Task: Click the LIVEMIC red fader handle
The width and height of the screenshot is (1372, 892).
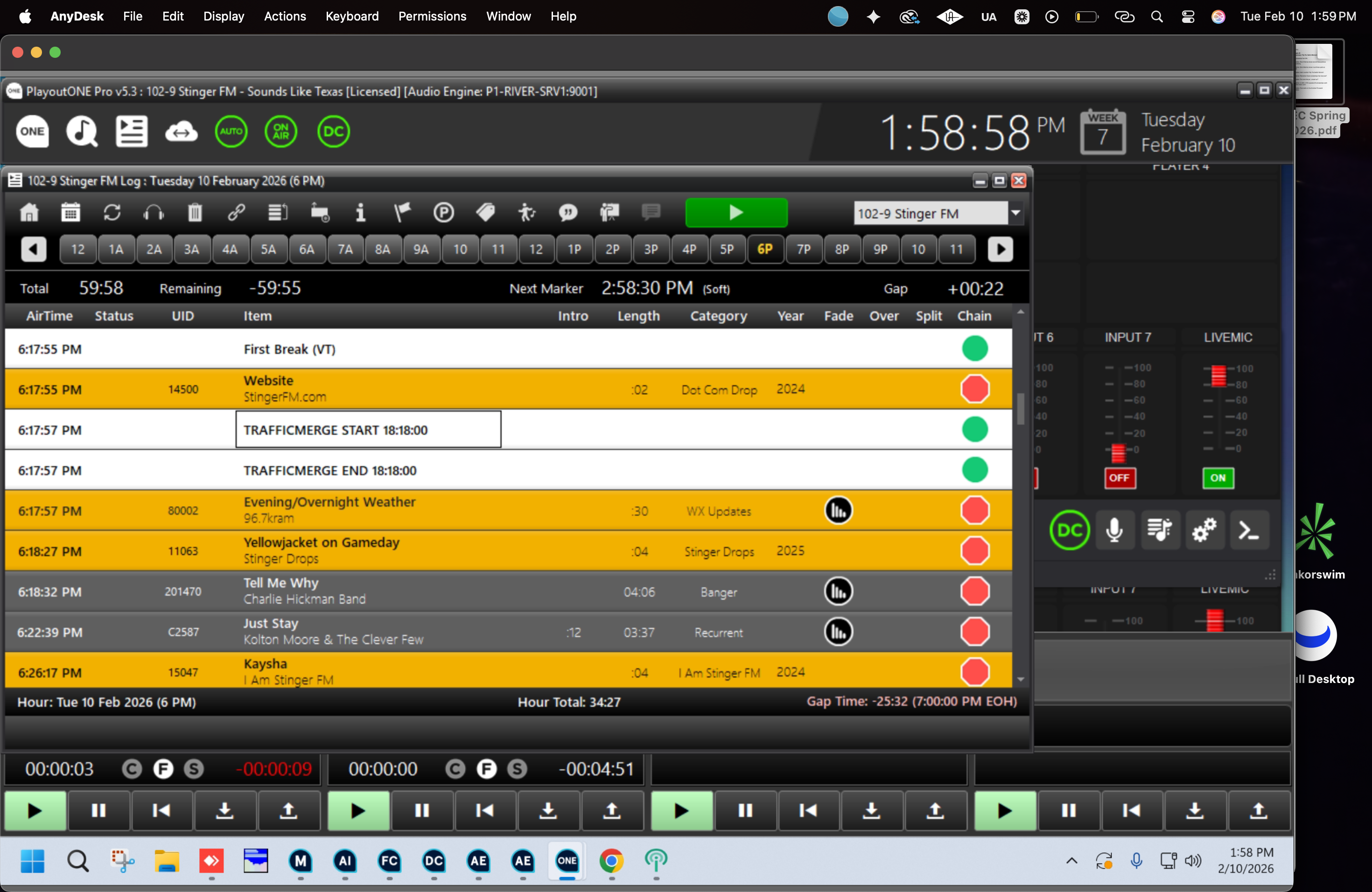Action: (1218, 376)
